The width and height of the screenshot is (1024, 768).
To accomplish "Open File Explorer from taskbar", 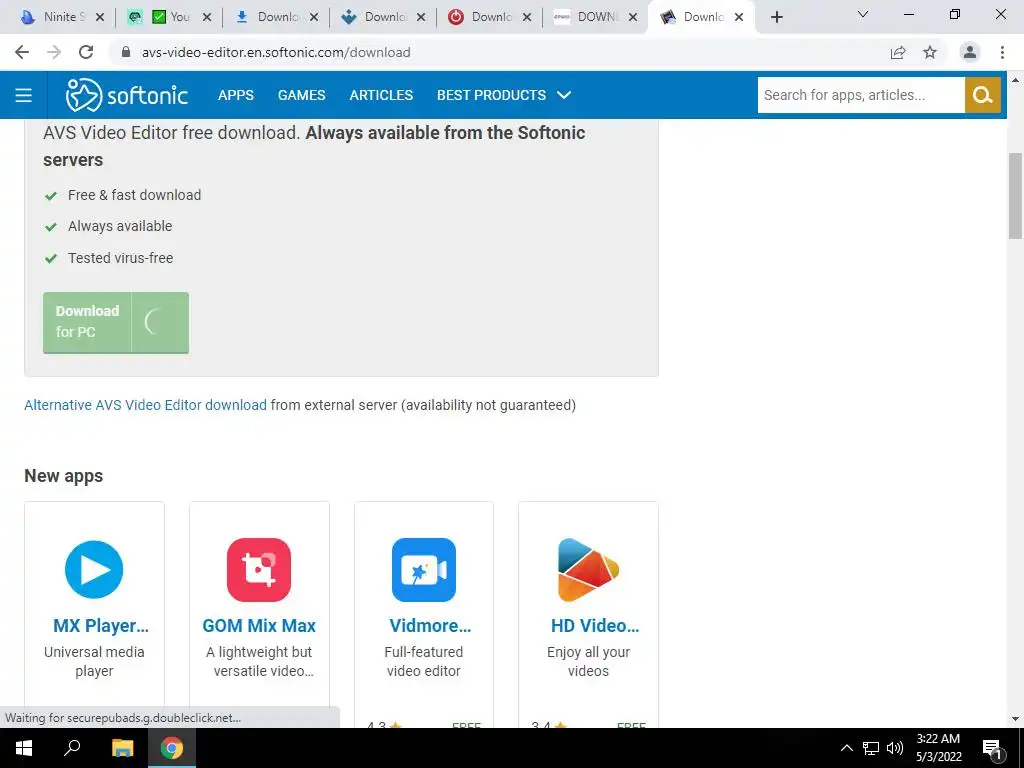I will click(x=122, y=748).
